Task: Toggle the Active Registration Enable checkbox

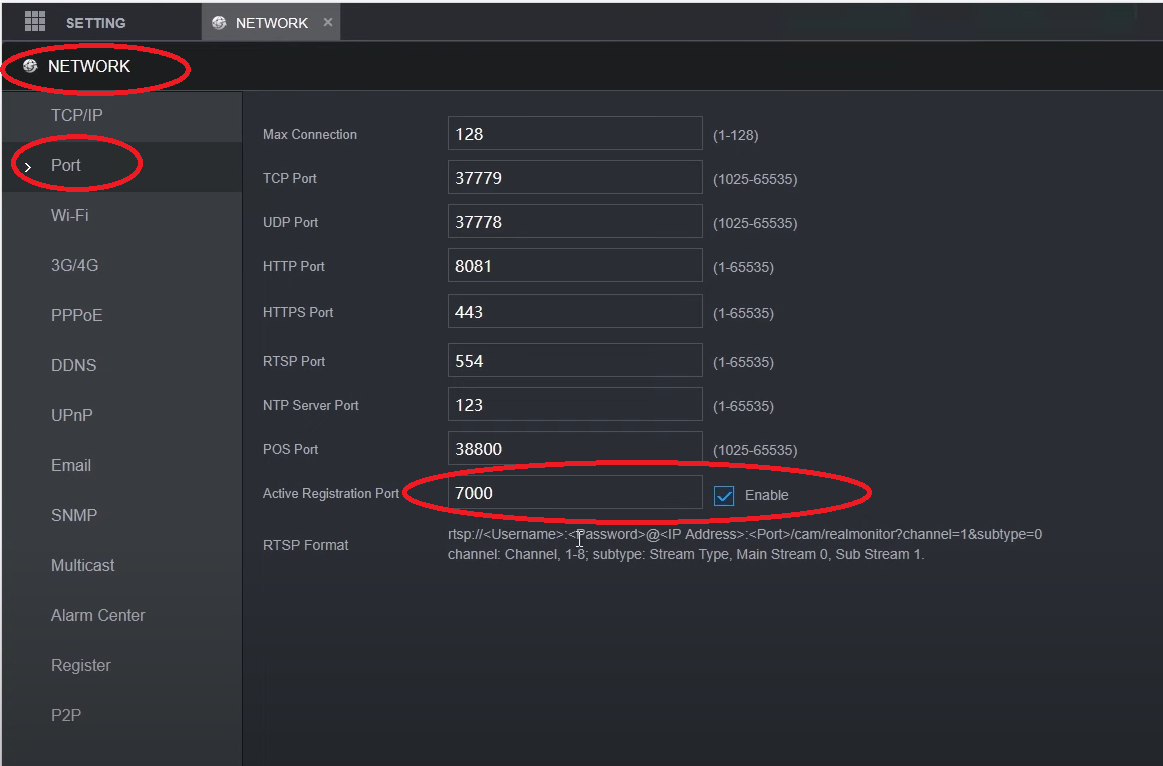Action: pos(724,495)
